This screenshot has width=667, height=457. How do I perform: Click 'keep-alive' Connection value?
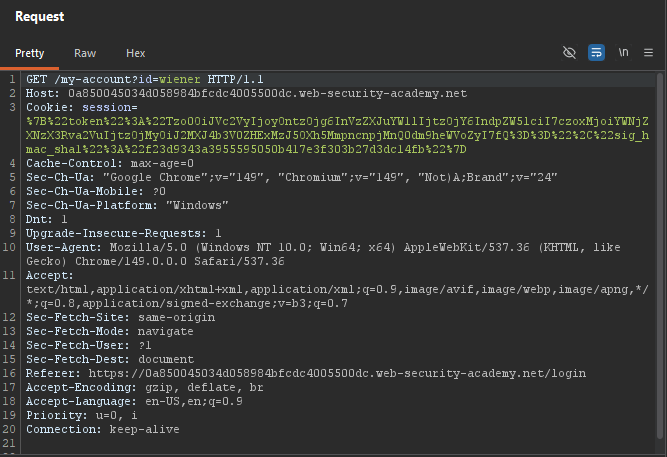pyautogui.click(x=144, y=429)
